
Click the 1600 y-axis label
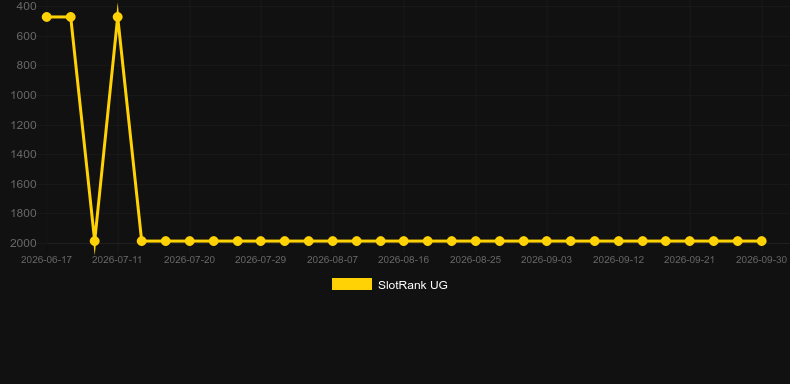[24, 184]
